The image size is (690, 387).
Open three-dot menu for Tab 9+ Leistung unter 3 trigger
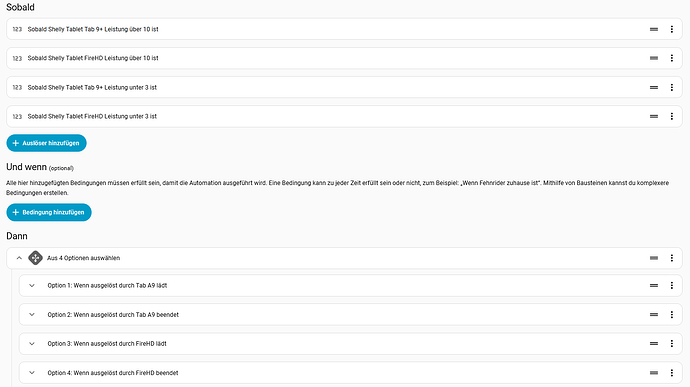pyautogui.click(x=672, y=87)
